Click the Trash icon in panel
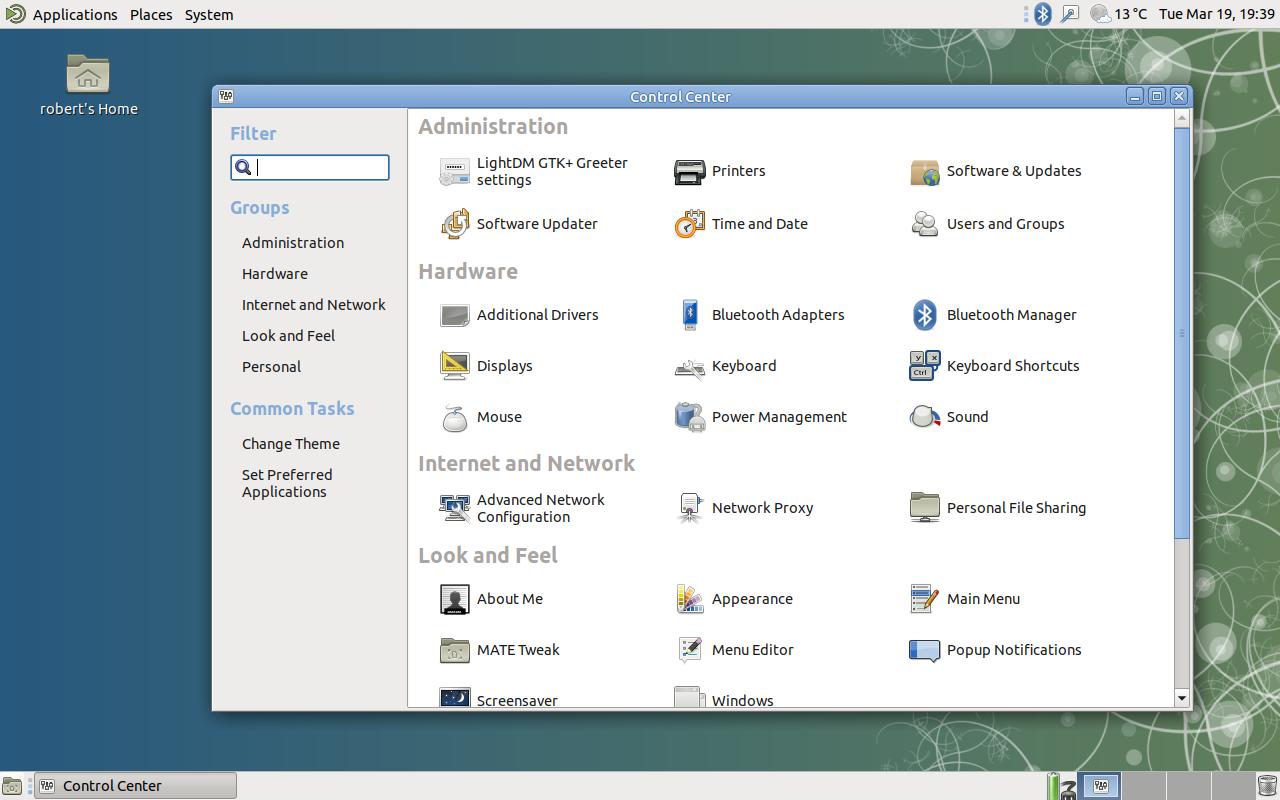Image resolution: width=1280 pixels, height=800 pixels. 1267,786
